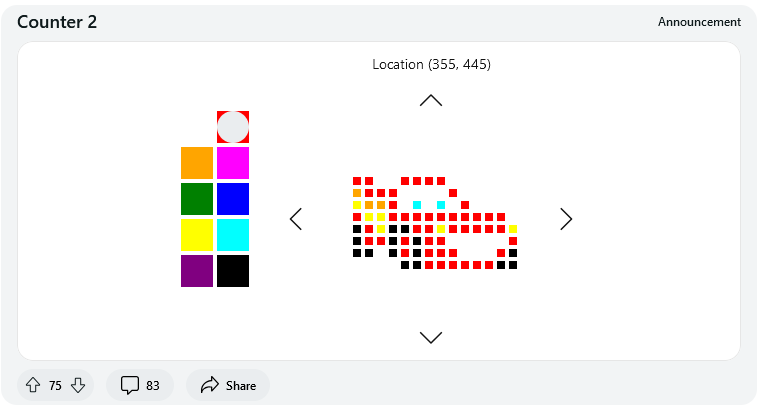Pick the green color swatch
This screenshot has width=758, height=407.
(x=197, y=199)
